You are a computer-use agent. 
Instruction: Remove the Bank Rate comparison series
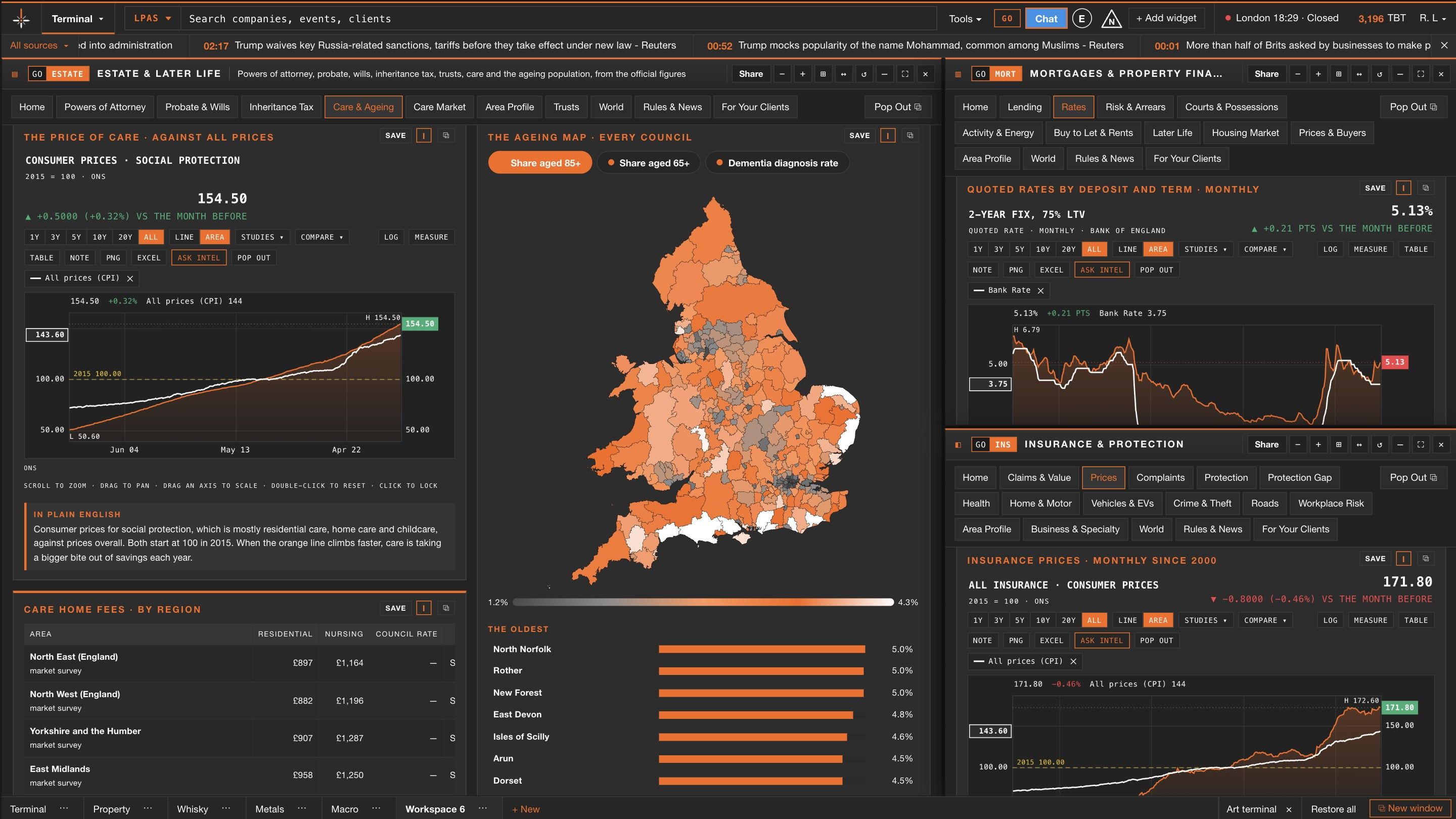click(1040, 291)
